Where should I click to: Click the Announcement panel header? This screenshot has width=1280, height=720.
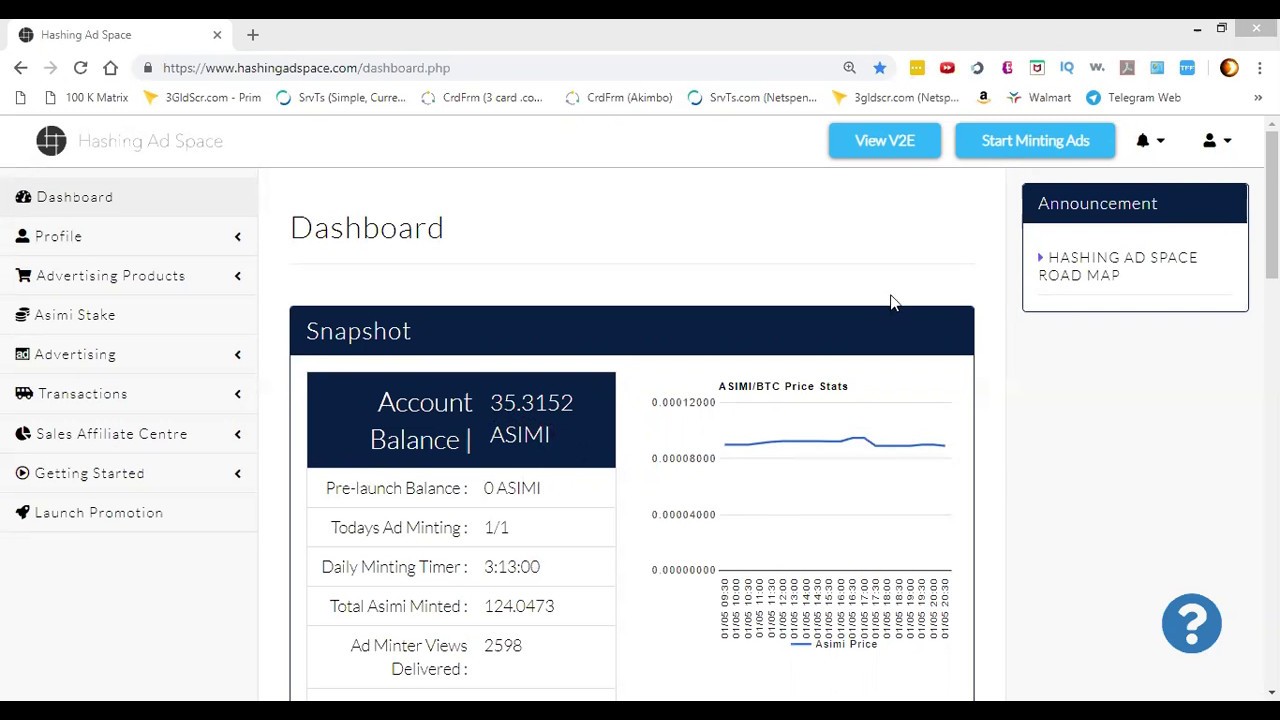[x=1135, y=204]
